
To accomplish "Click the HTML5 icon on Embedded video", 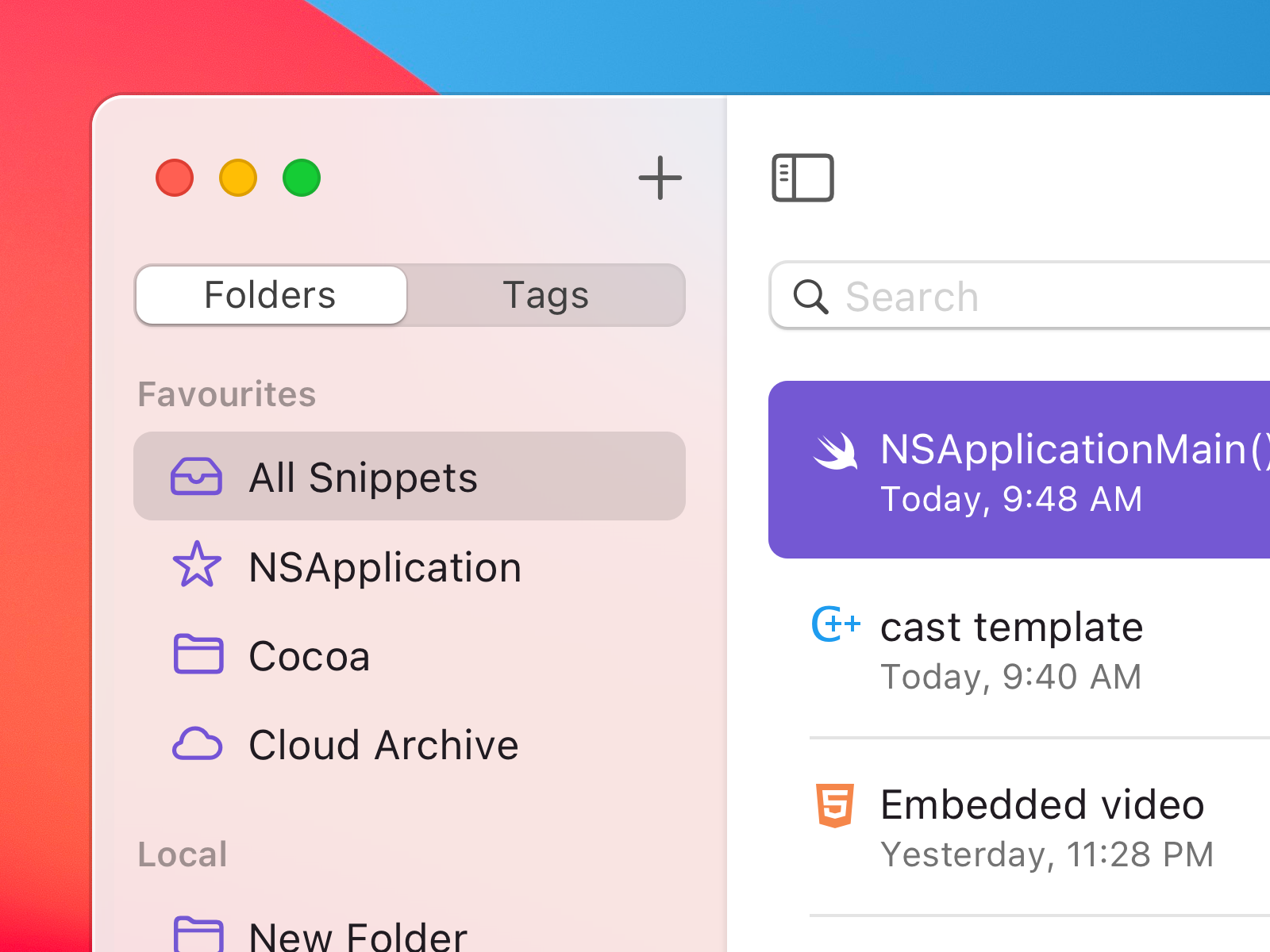I will 835,805.
